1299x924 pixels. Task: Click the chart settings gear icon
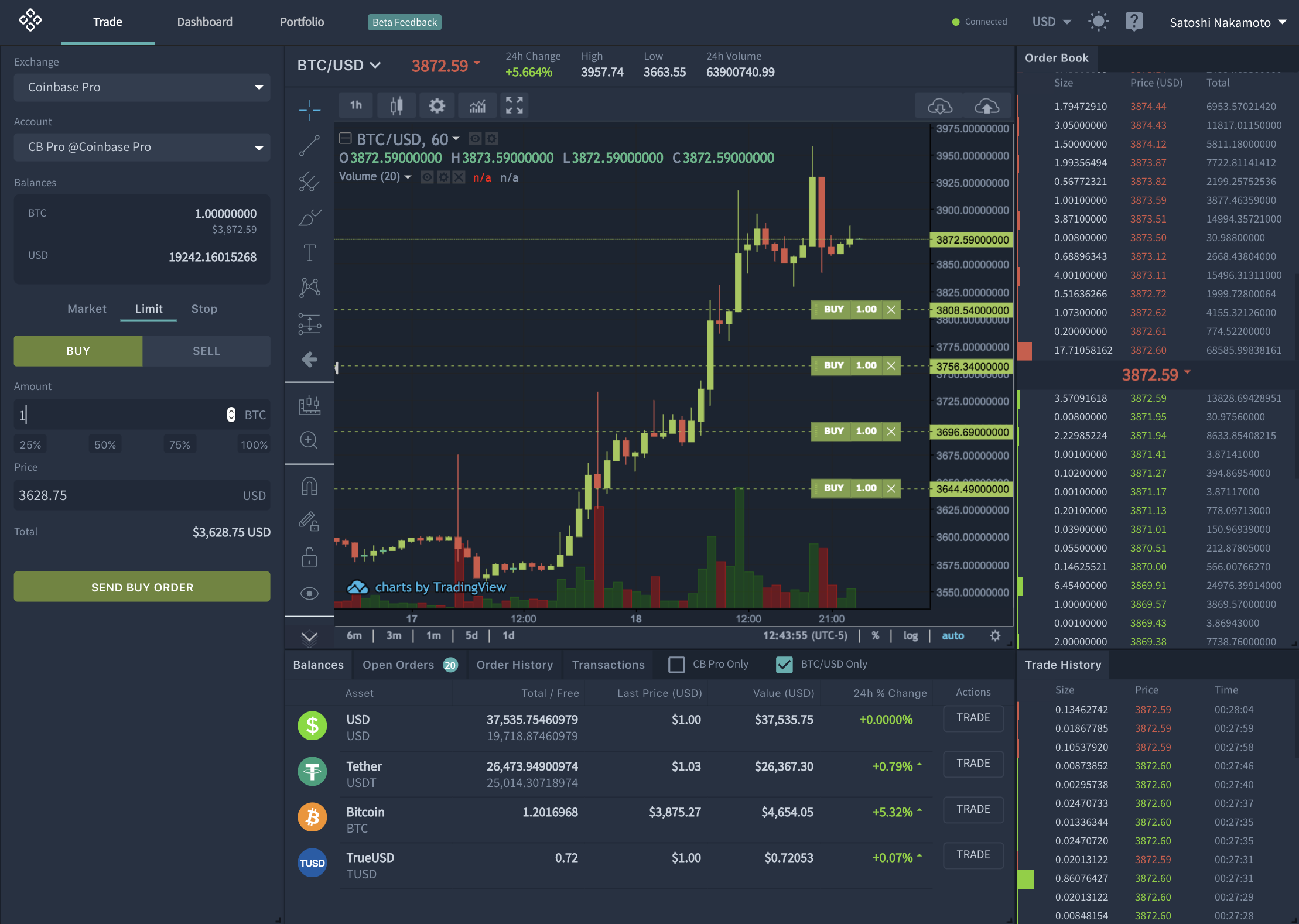coord(436,106)
